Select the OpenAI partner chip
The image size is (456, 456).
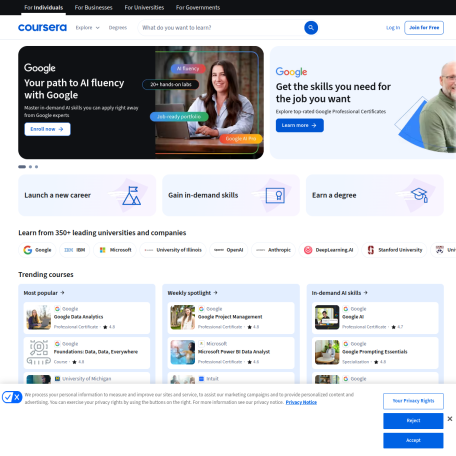pos(229,250)
